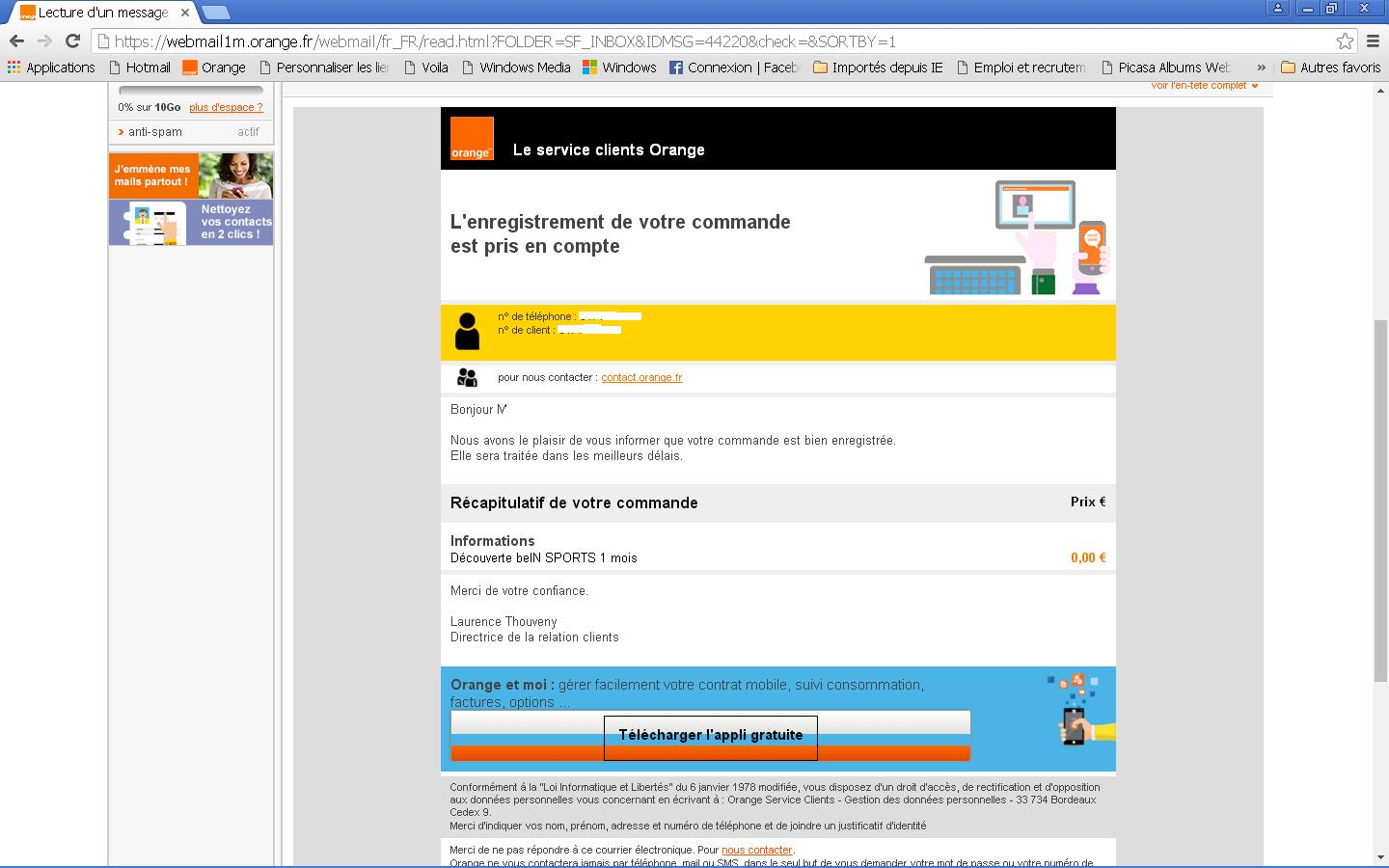Bookmark this page with the star icon
Image resolution: width=1389 pixels, height=868 pixels.
point(1345,41)
